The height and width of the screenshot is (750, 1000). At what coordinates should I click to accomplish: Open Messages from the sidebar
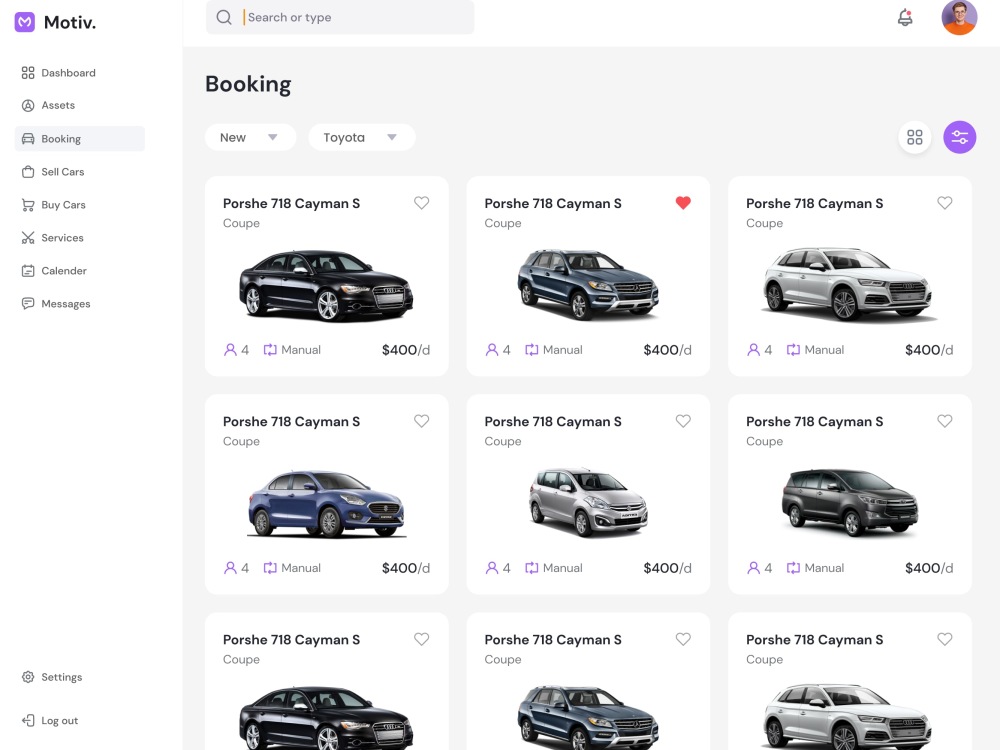[57, 304]
